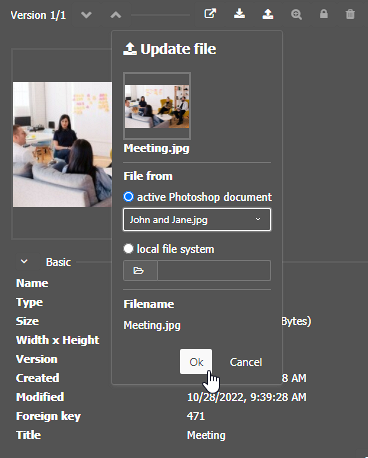Viewport: 368px width, 458px height.
Task: Click the Width x Height label
Action: pyautogui.click(x=58, y=340)
